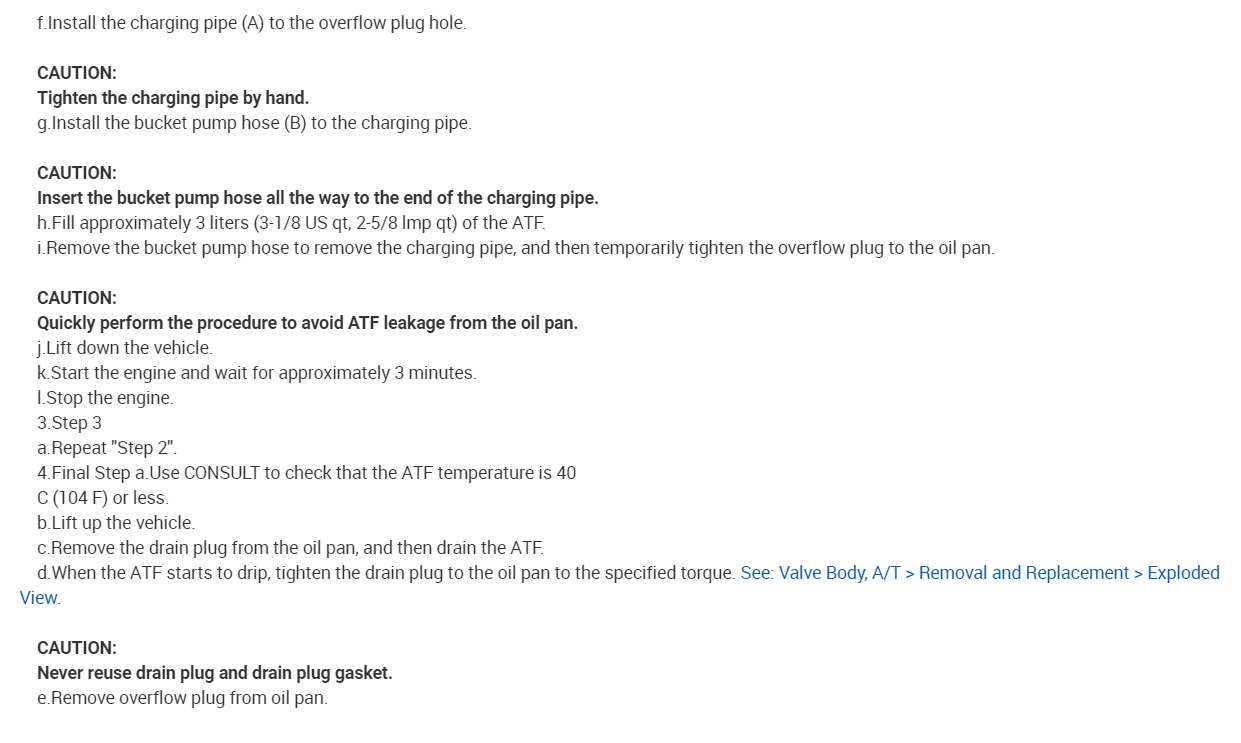Click the "3.Step 3" line
The width and height of the screenshot is (1241, 743).
[x=69, y=423]
